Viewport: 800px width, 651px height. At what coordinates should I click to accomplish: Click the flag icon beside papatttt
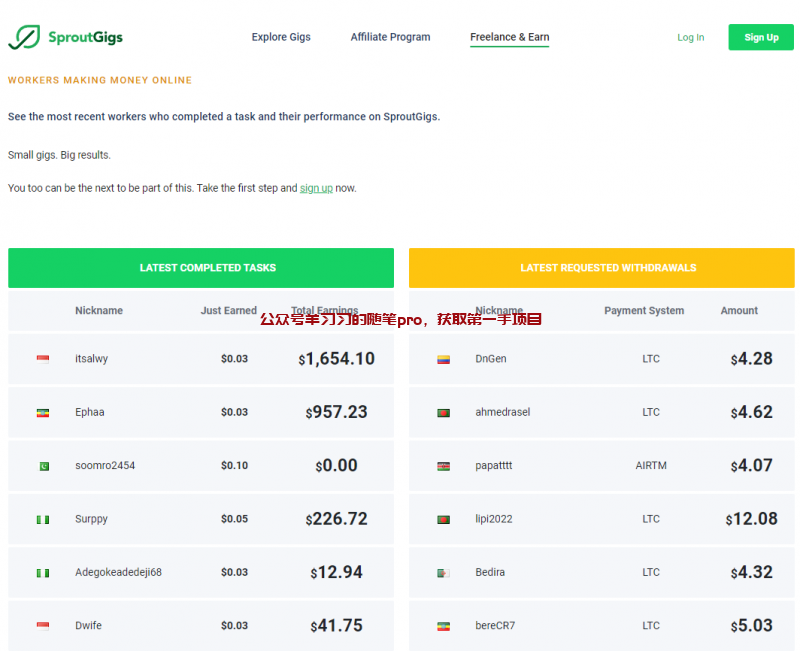tap(443, 466)
